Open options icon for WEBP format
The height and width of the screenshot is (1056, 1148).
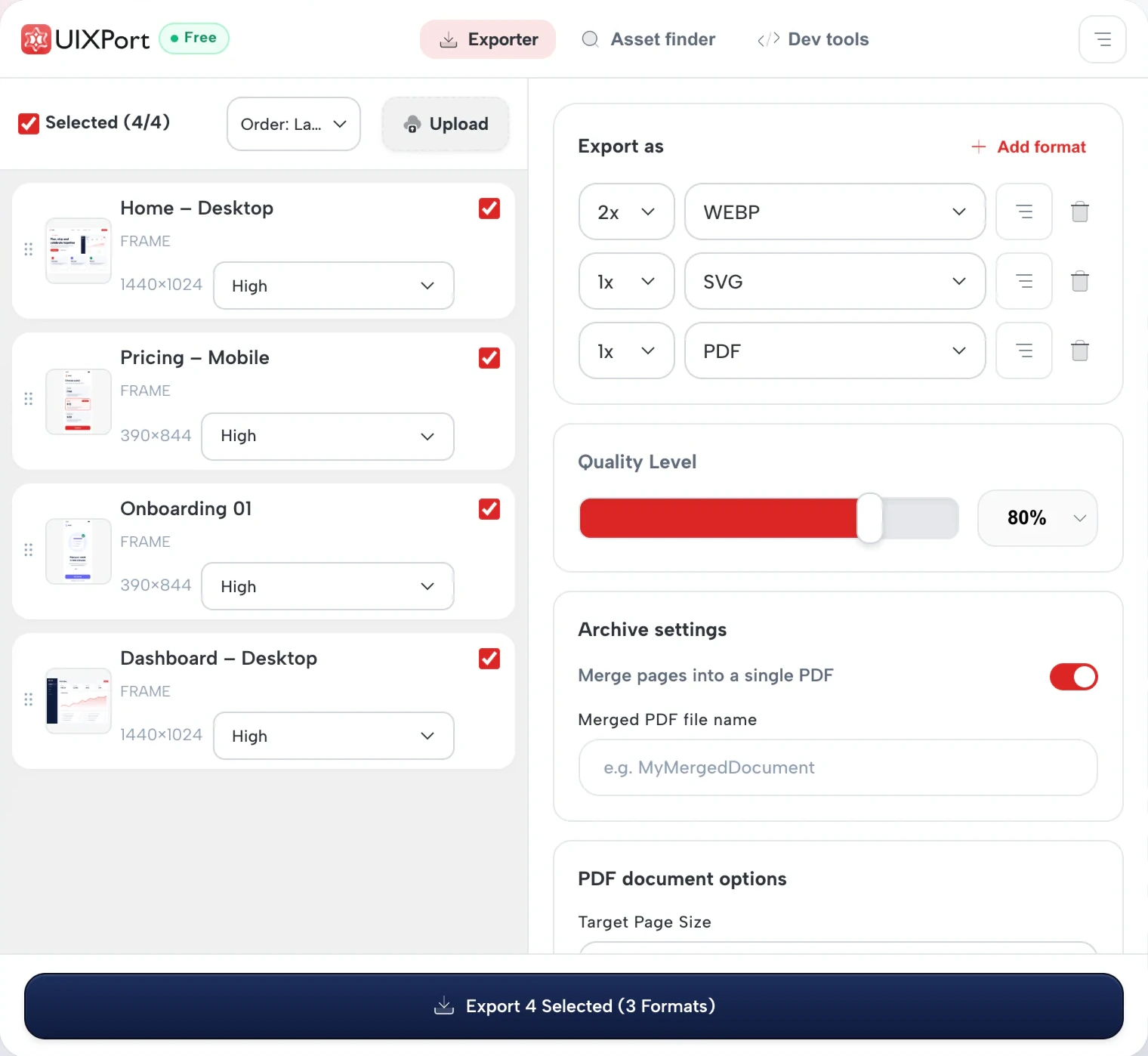point(1024,212)
